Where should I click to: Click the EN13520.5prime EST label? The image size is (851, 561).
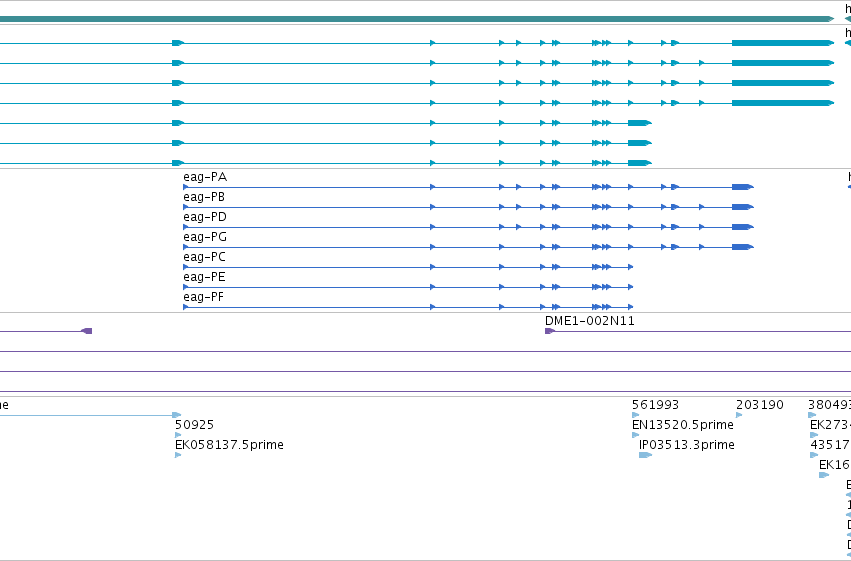[x=683, y=425]
